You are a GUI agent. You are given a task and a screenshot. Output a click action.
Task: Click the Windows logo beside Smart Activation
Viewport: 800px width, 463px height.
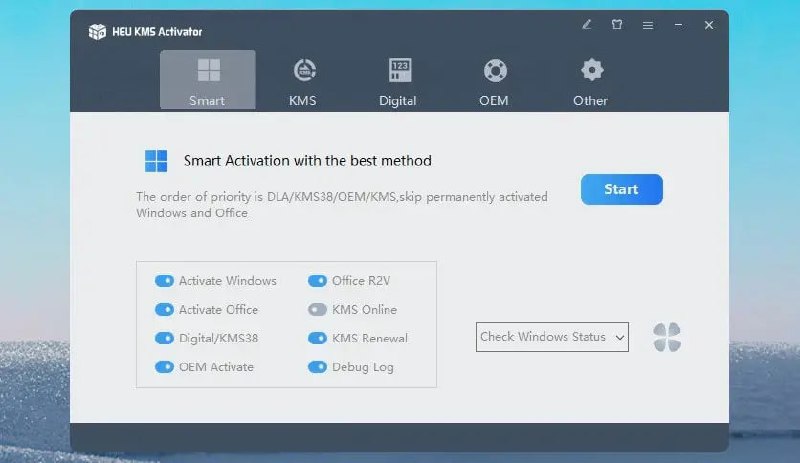pos(156,160)
